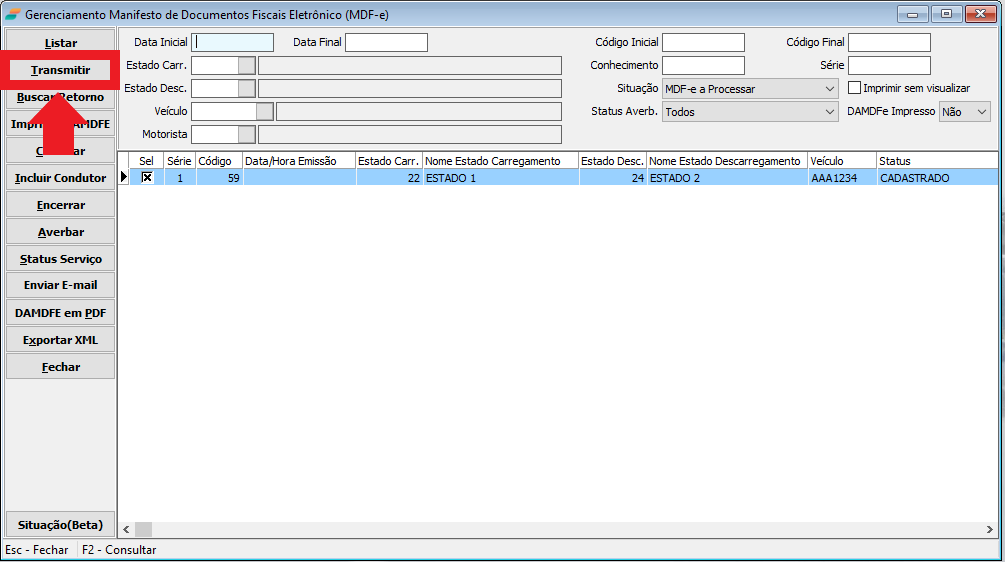
Task: Click the Estado Carr. lookup button
Action: click(x=246, y=66)
